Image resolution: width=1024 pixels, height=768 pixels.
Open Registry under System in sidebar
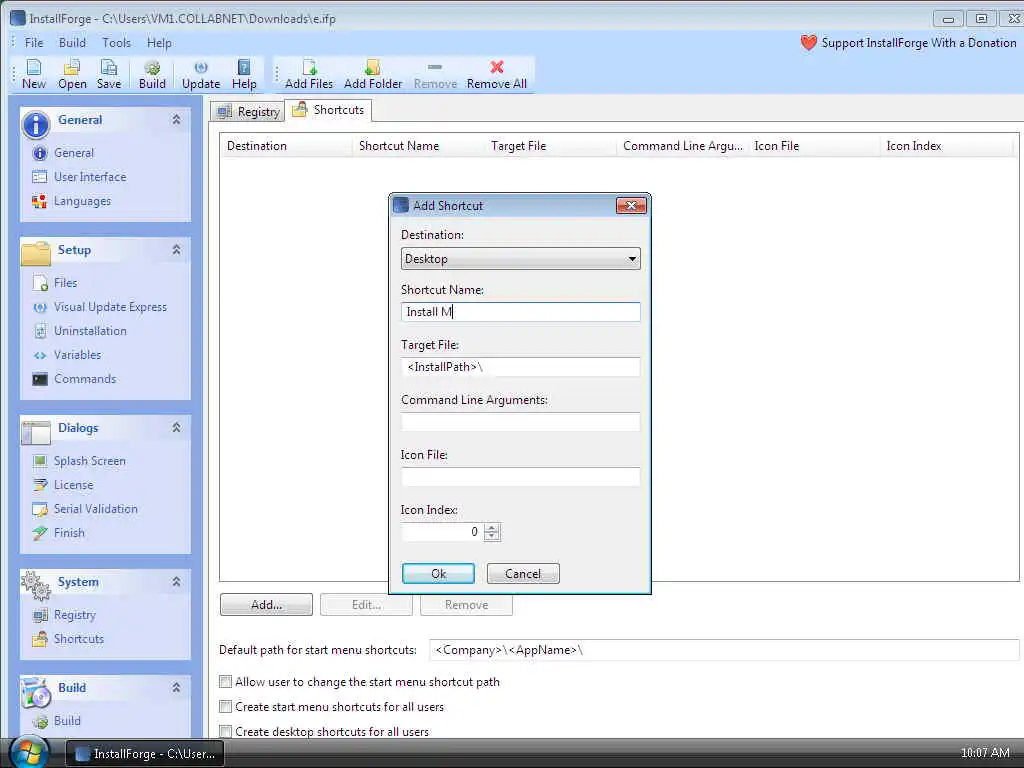(64, 615)
